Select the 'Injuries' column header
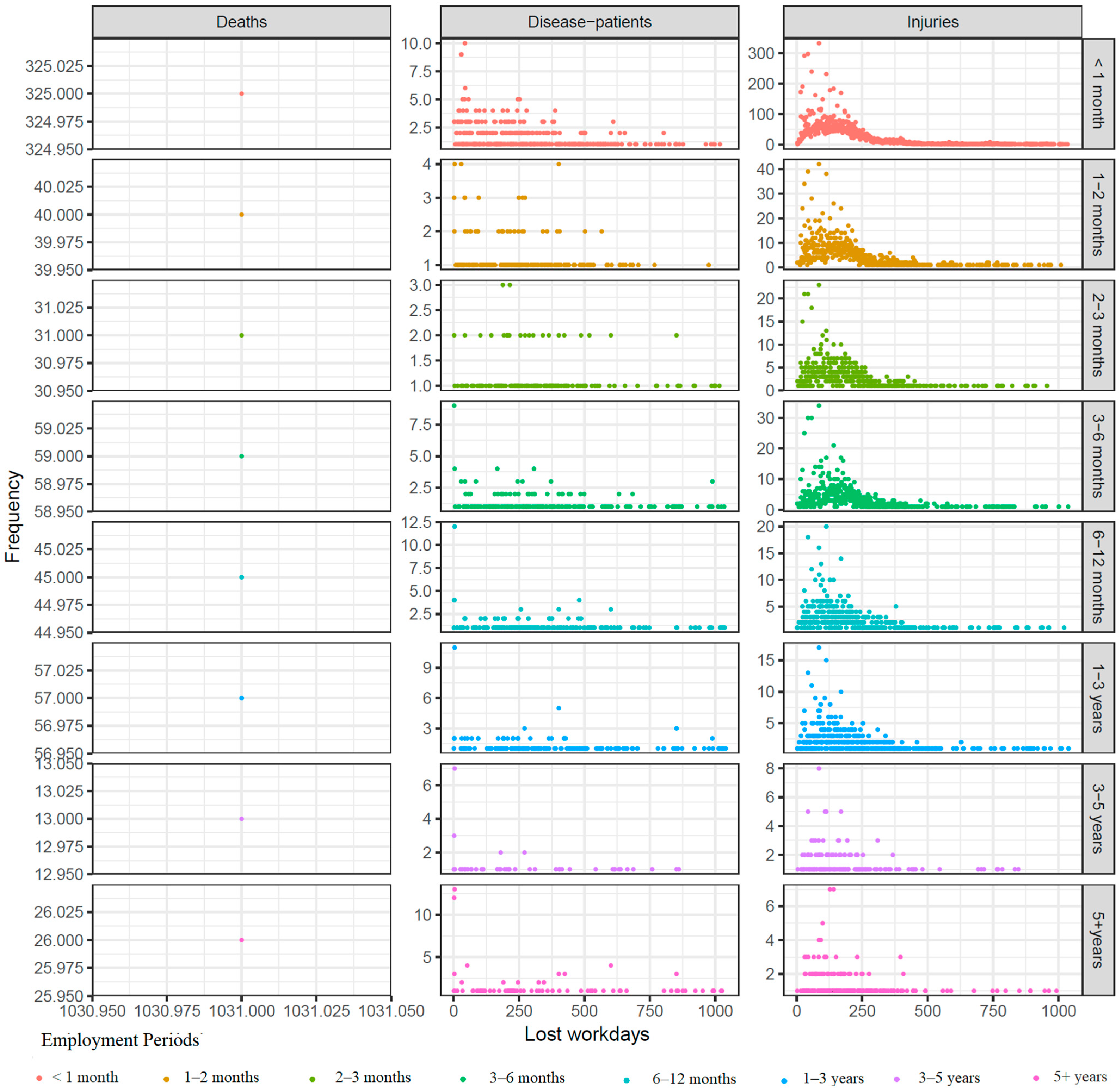 tap(933, 22)
